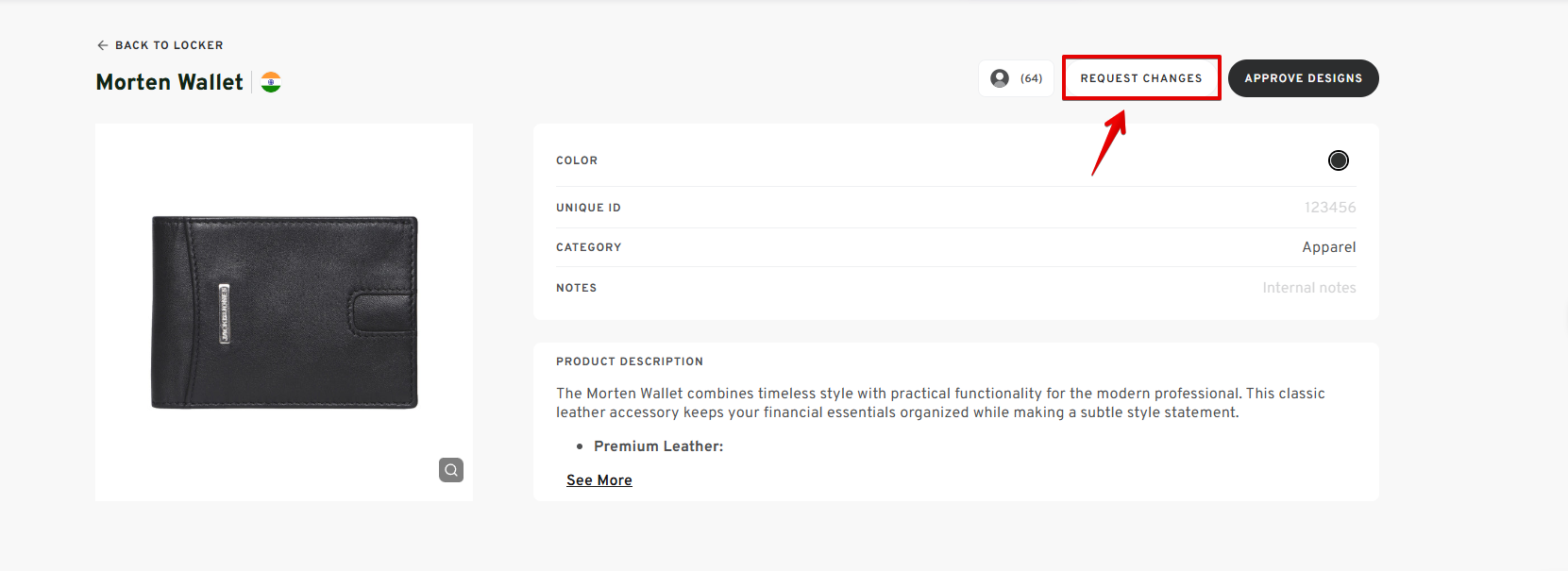Click the NOTES row label
This screenshot has width=1568, height=571.
tap(576, 288)
